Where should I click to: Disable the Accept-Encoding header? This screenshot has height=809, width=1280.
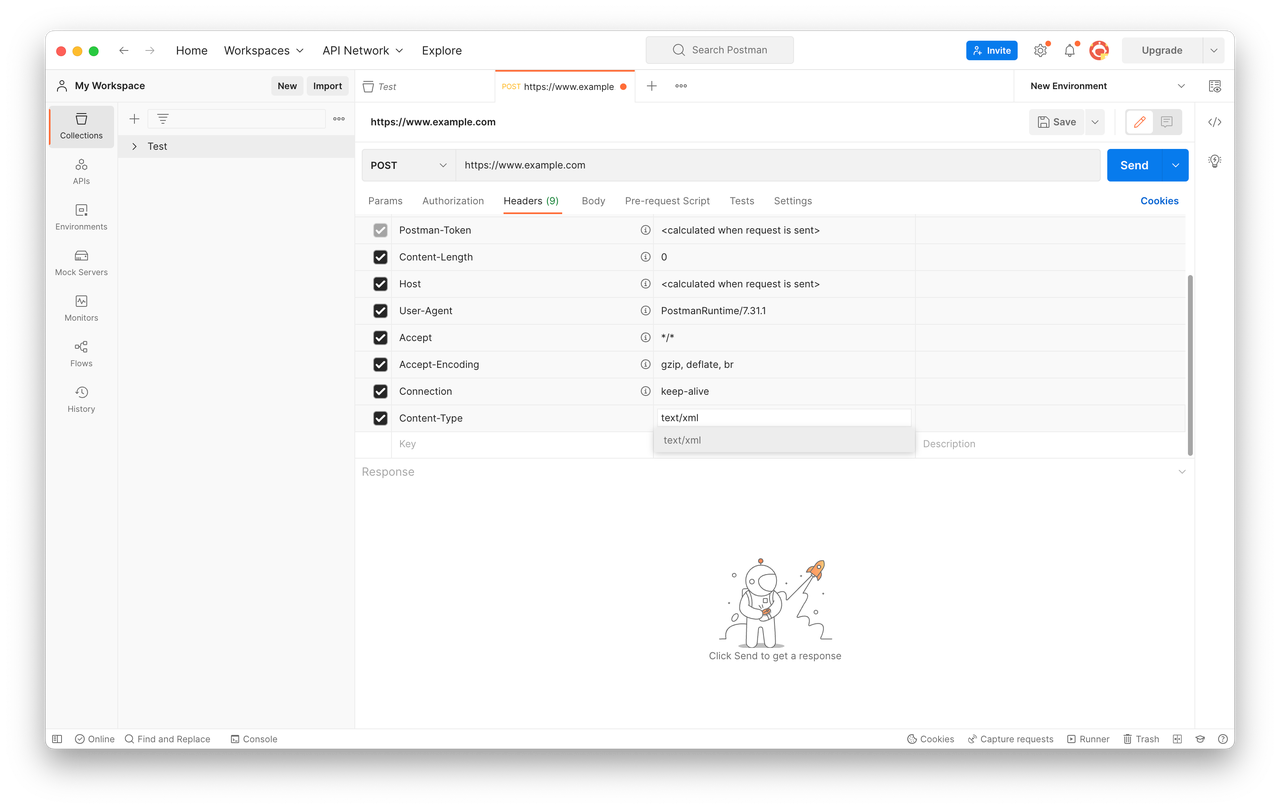click(x=380, y=364)
